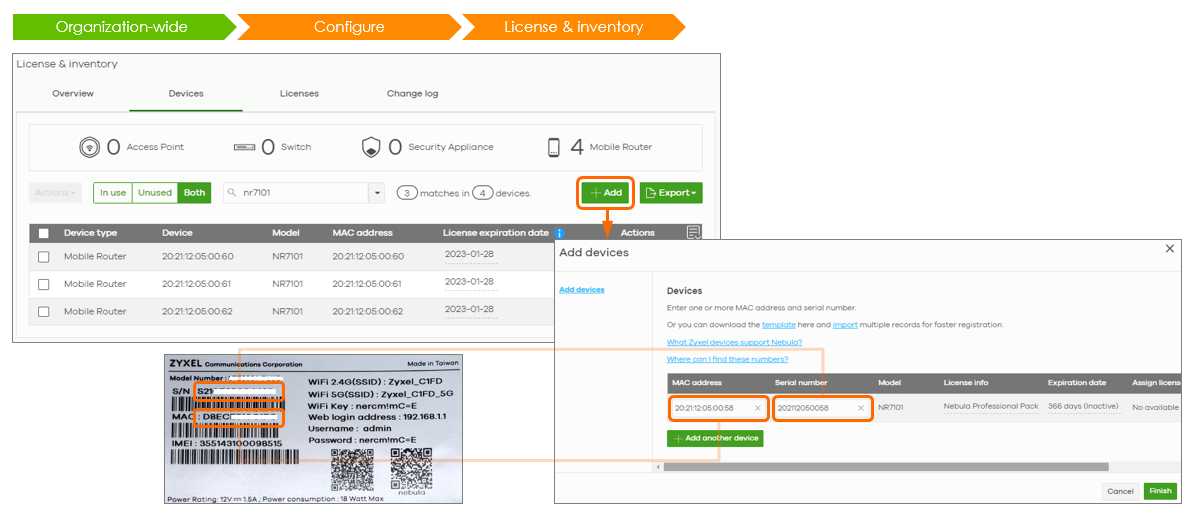Open the column settings icon in table header
Image resolution: width=1195 pixels, height=516 pixels.
[694, 232]
